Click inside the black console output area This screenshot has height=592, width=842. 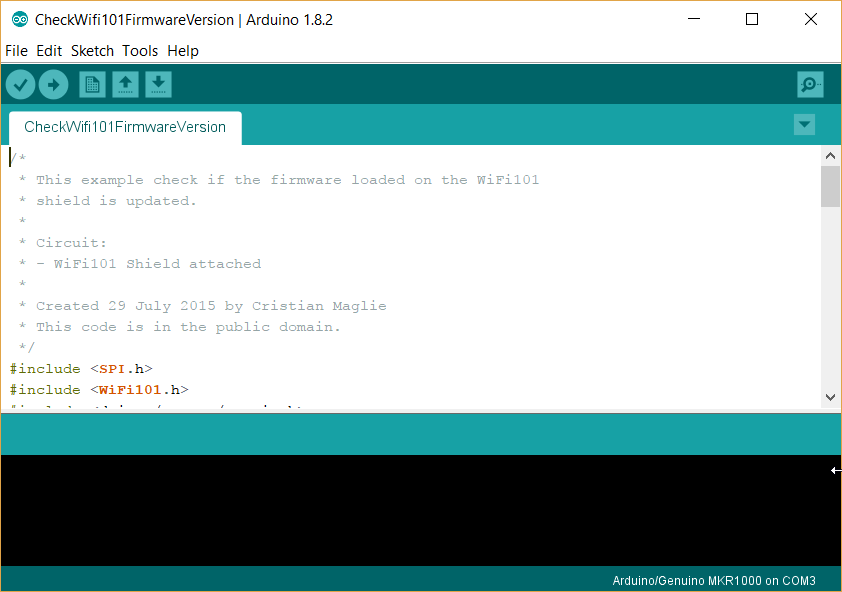(400, 510)
